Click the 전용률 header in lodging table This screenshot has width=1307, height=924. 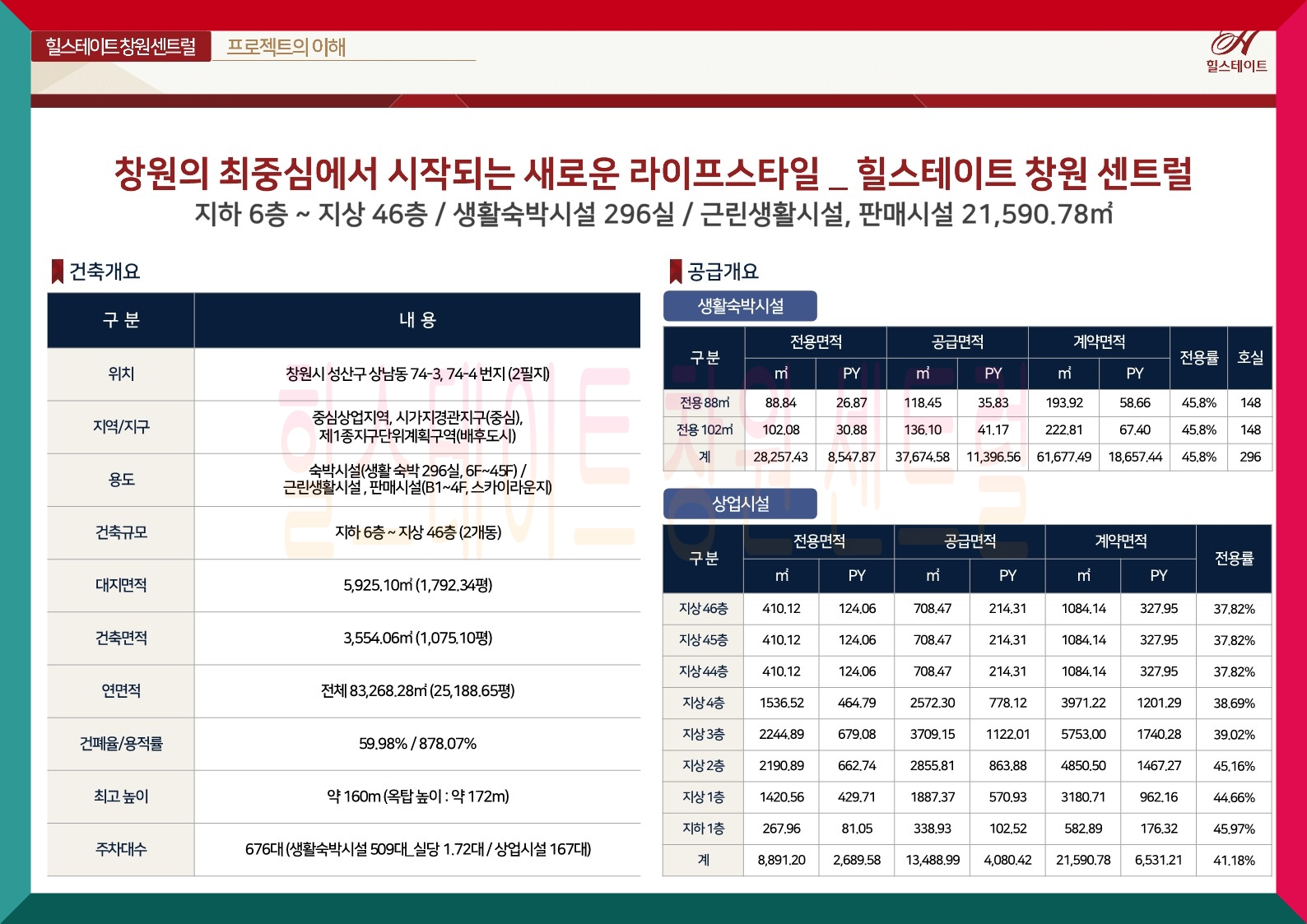(x=1198, y=357)
